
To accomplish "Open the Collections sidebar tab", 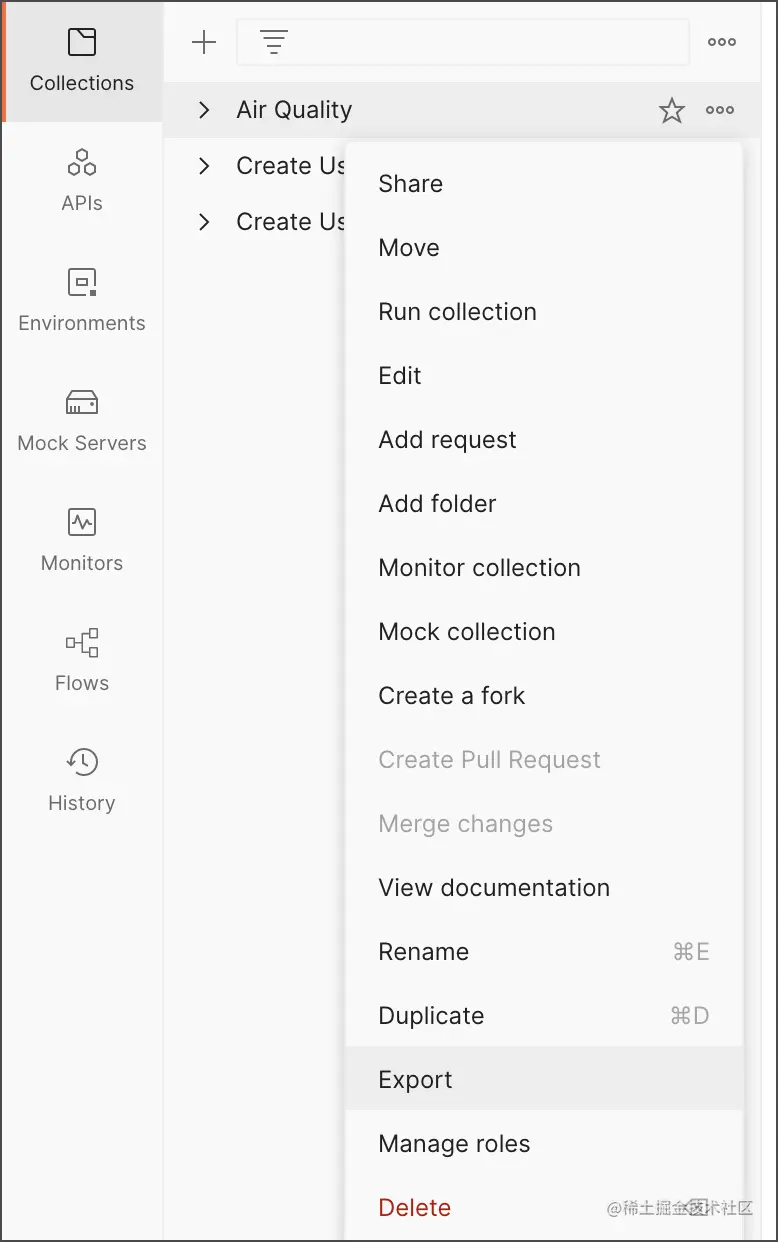I will (82, 61).
